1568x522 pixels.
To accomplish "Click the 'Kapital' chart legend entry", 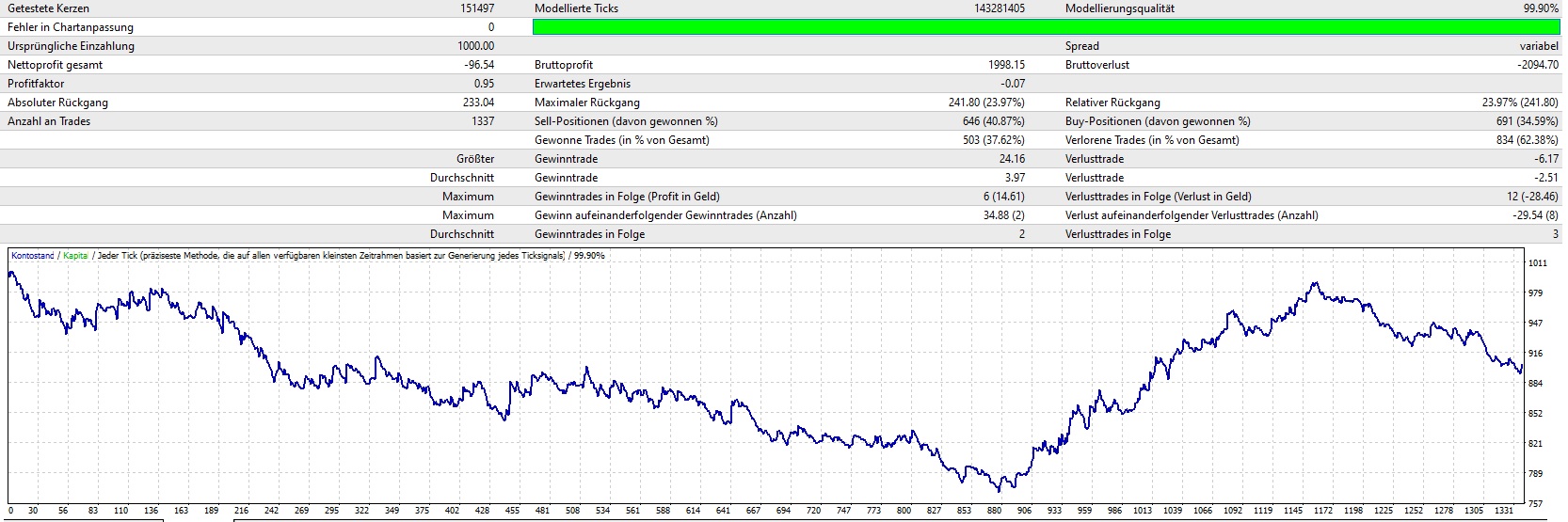I will [75, 256].
